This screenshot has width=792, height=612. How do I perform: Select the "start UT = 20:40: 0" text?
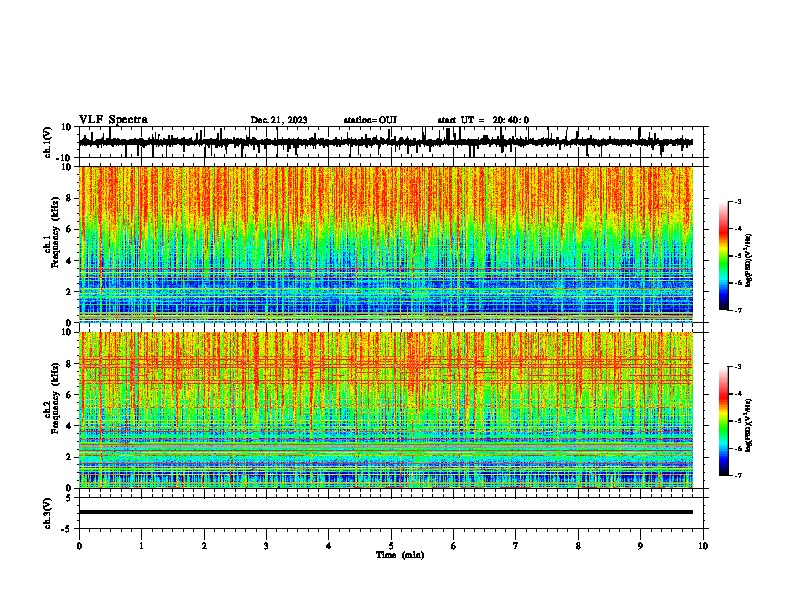483,120
